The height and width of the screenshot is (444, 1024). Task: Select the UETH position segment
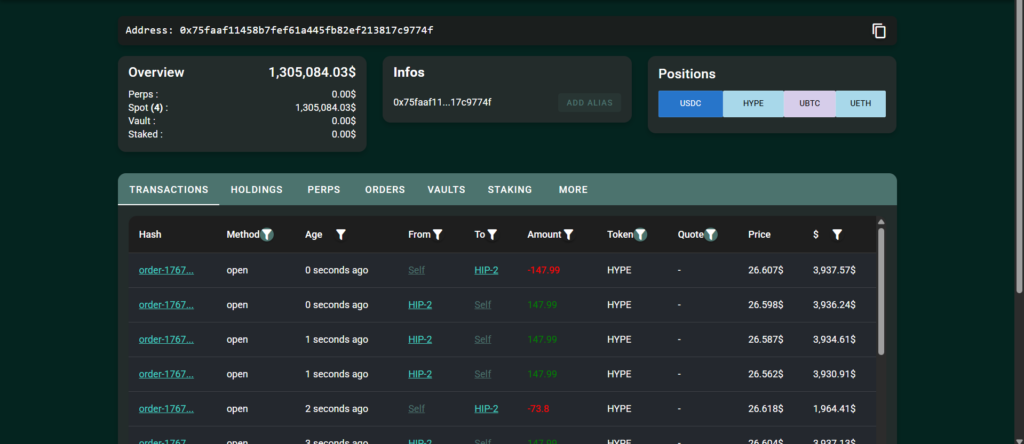(860, 104)
